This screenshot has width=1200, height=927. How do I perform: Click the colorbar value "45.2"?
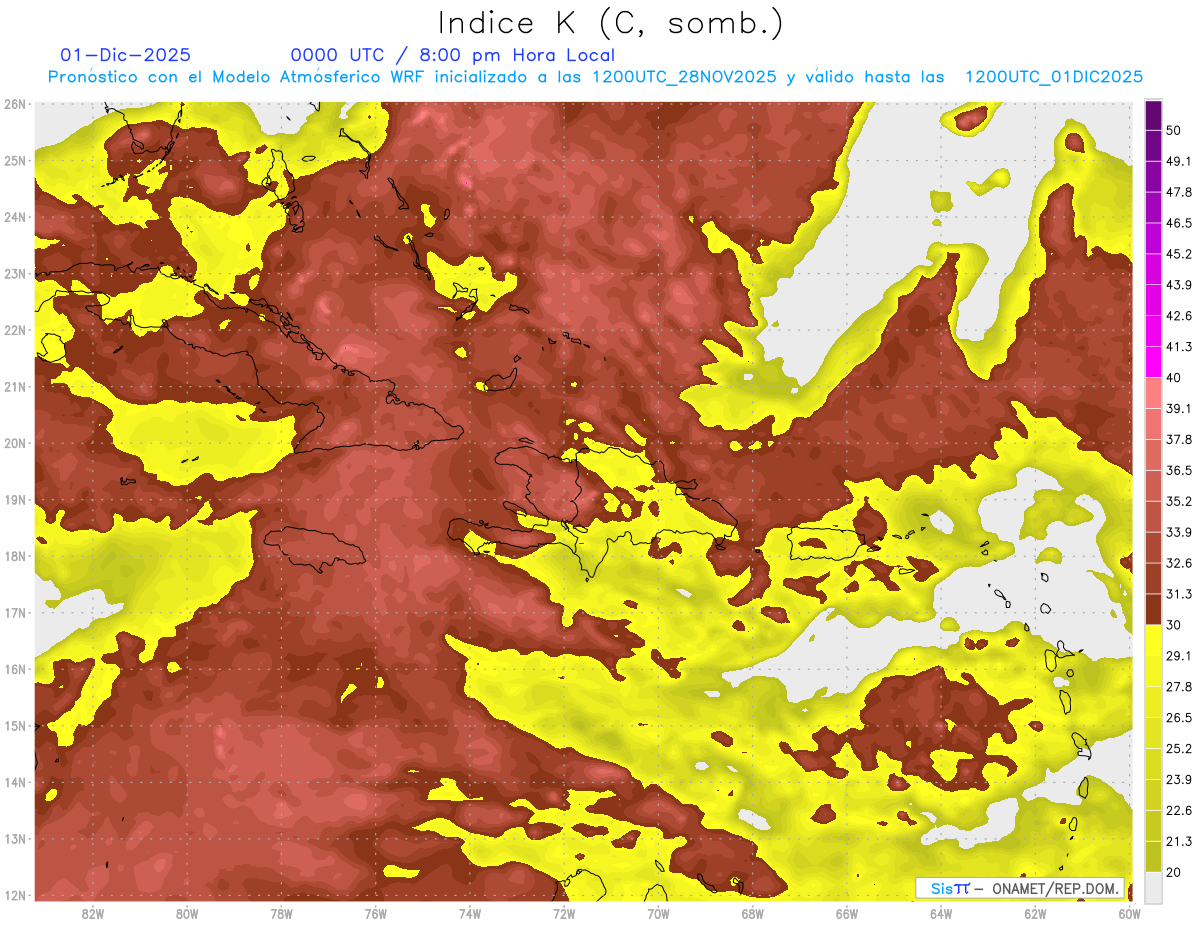[1179, 254]
